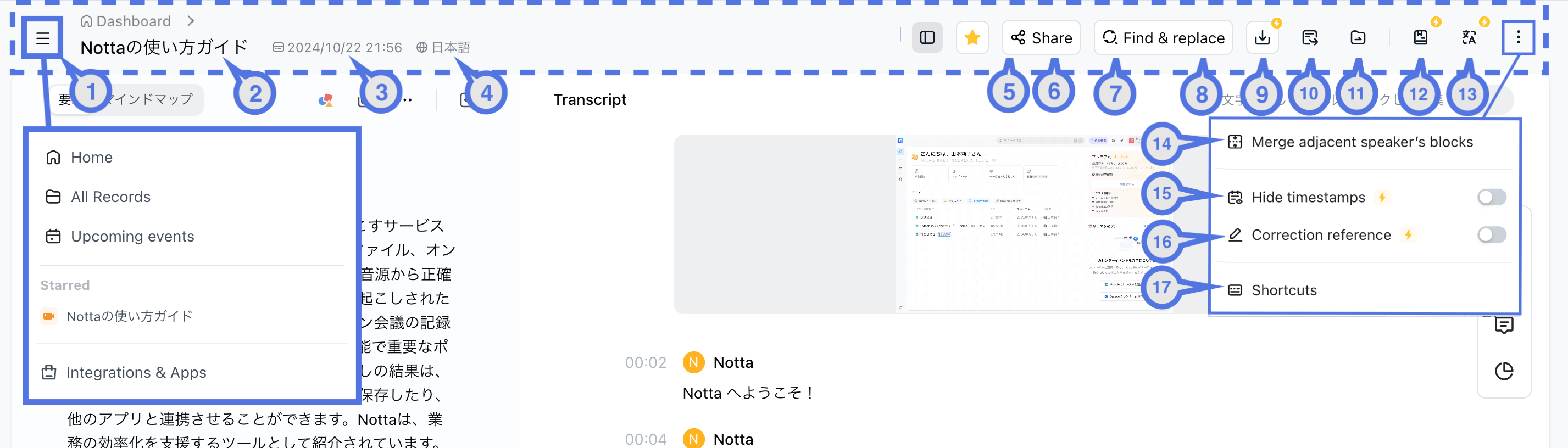
Task: Click the Find & replace button
Action: [1163, 38]
